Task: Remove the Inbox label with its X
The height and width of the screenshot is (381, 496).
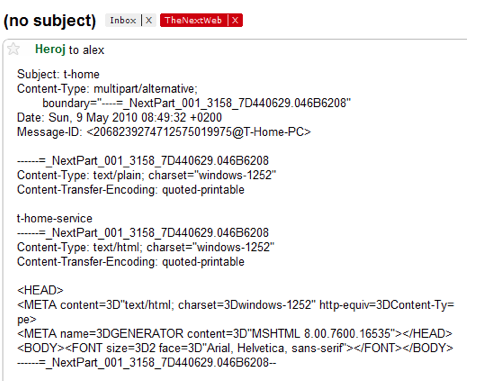Action: 149,20
